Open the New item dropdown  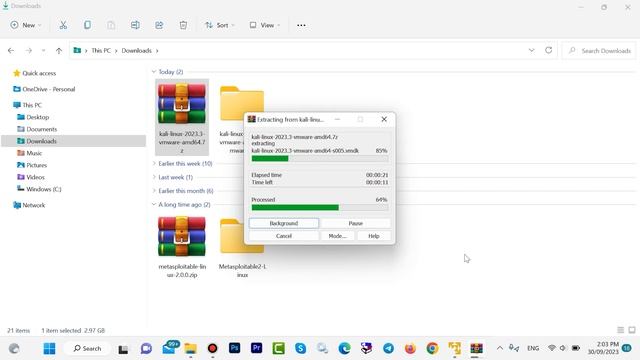pos(26,25)
